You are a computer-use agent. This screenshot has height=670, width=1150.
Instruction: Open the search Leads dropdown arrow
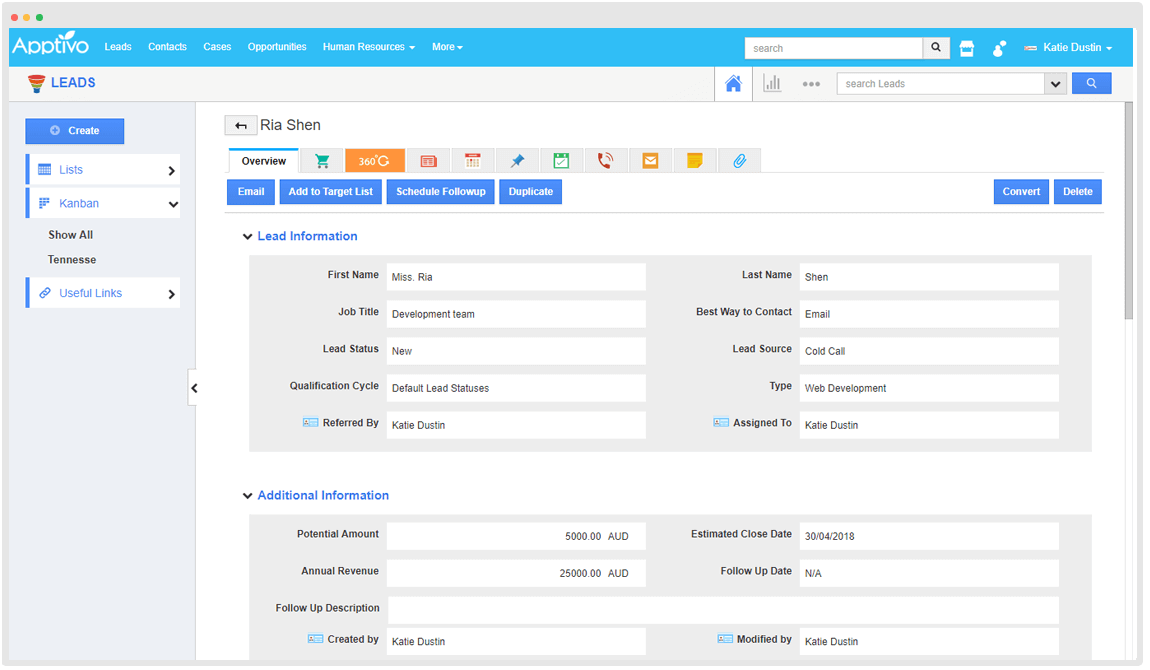tap(1055, 84)
